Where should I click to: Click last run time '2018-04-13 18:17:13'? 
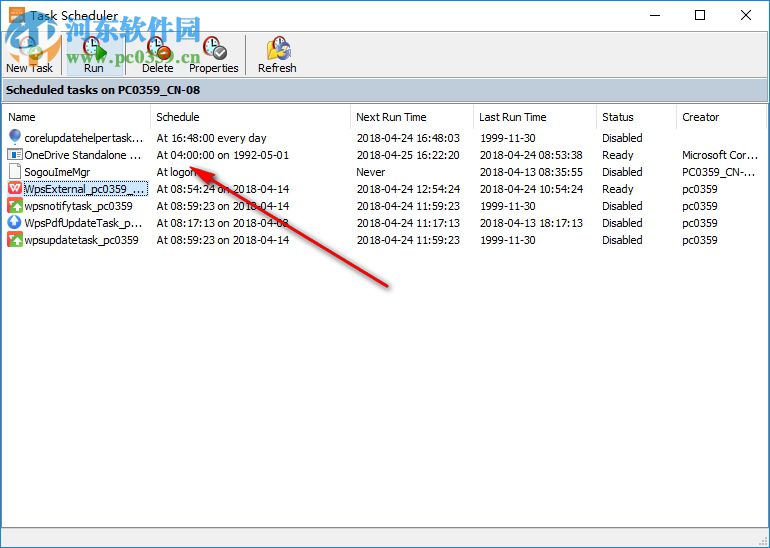point(531,223)
